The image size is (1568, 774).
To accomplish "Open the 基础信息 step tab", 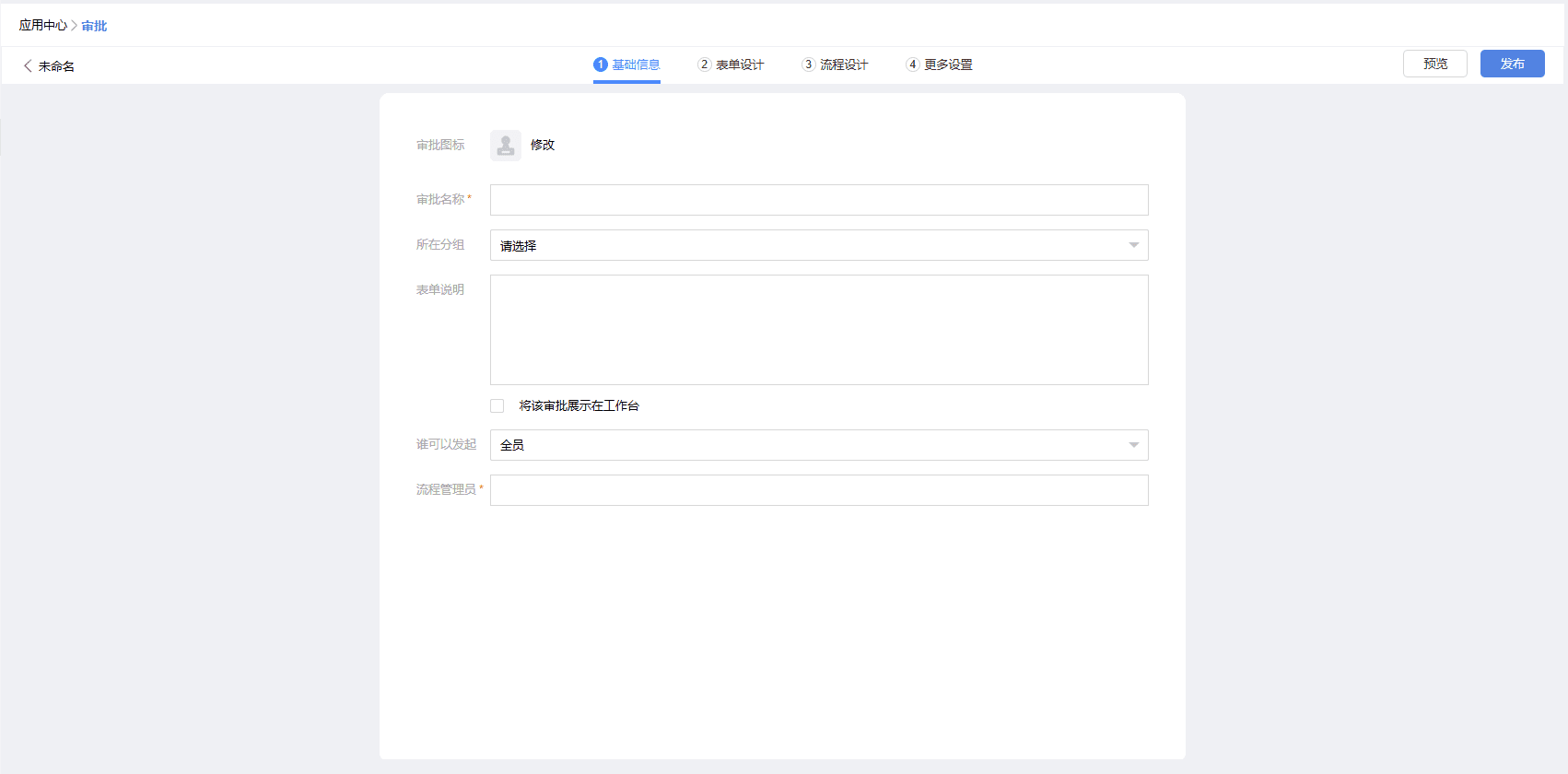I will click(x=626, y=64).
